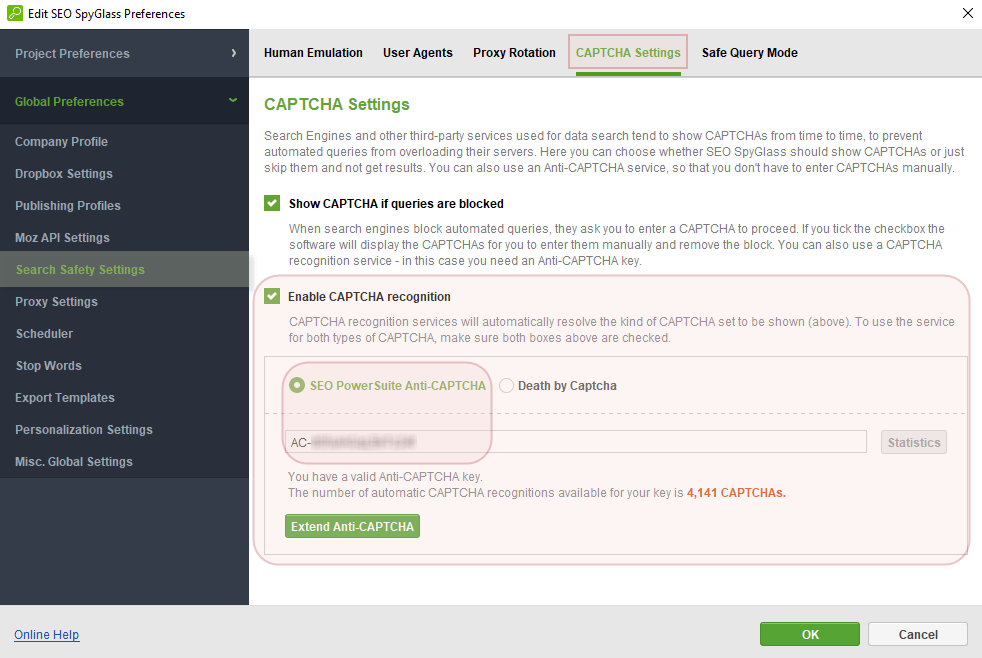
Task: Select Proxy Settings in the sidebar
Action: click(56, 302)
